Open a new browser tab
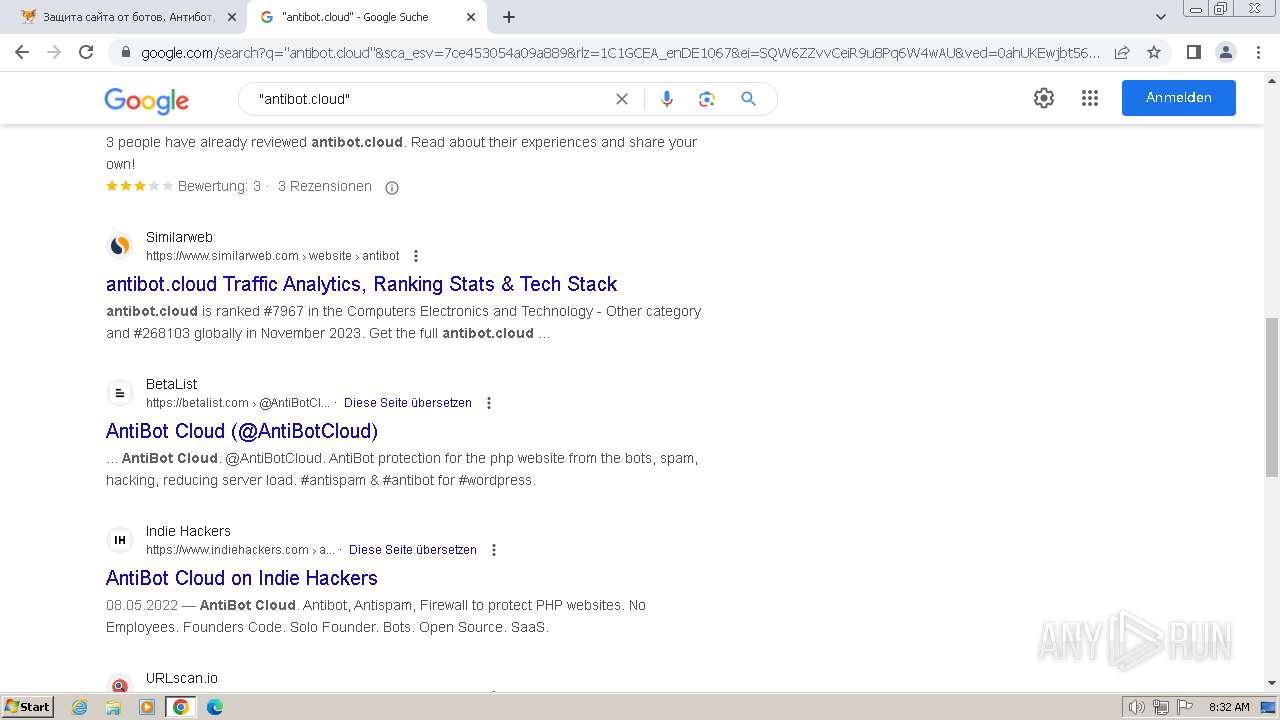The image size is (1280, 720). pyautogui.click(x=509, y=17)
